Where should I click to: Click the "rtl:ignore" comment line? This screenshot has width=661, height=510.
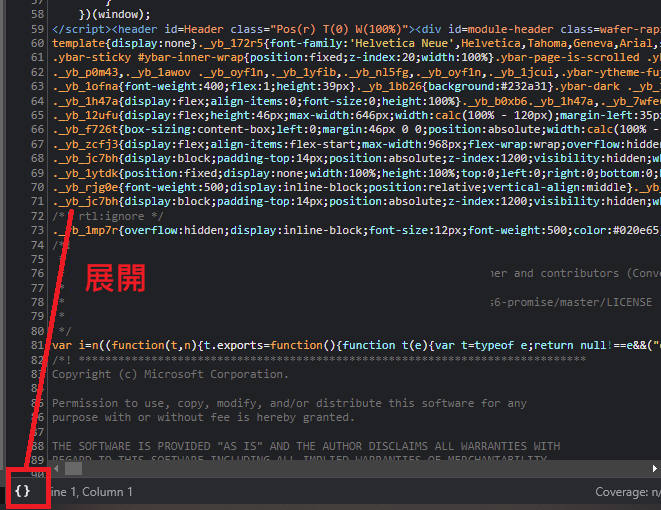pos(107,216)
